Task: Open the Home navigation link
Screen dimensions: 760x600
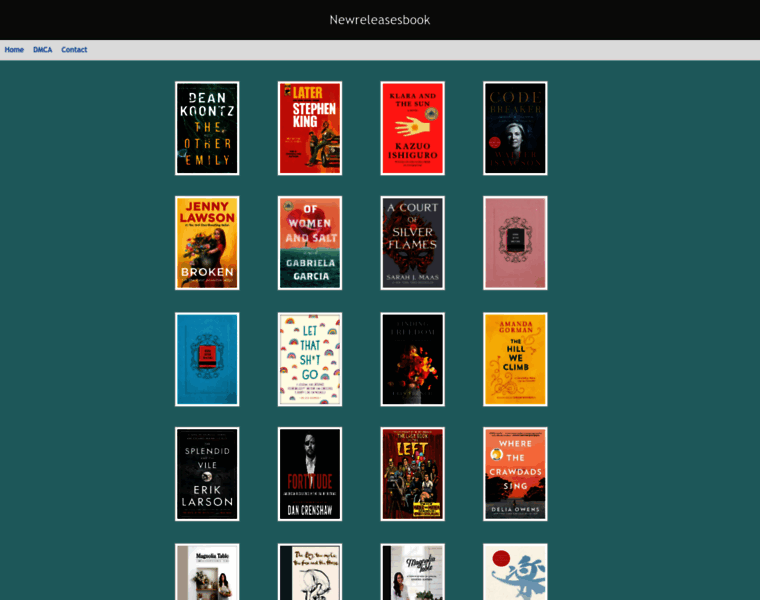Action: click(x=14, y=49)
